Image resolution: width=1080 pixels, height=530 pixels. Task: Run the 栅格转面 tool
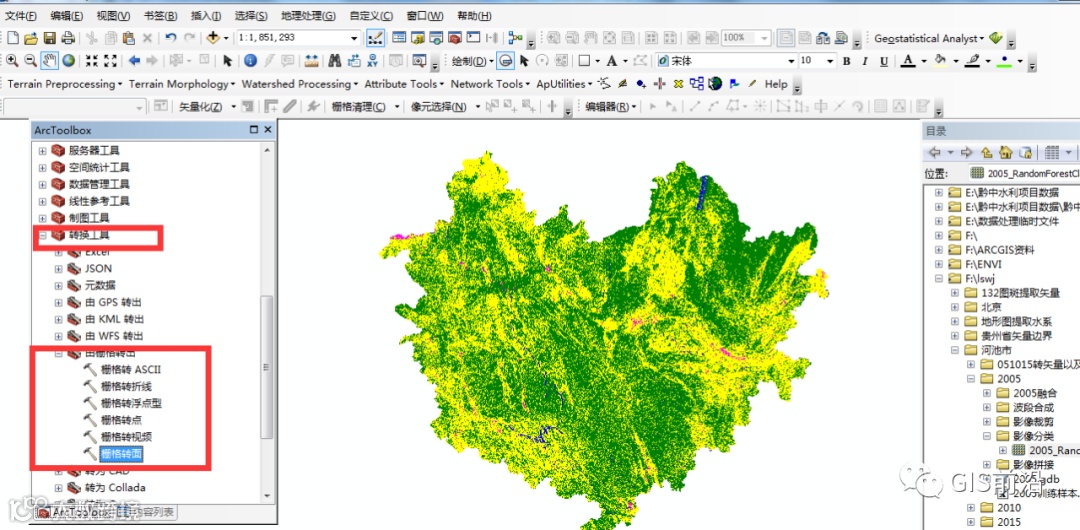tap(122, 454)
